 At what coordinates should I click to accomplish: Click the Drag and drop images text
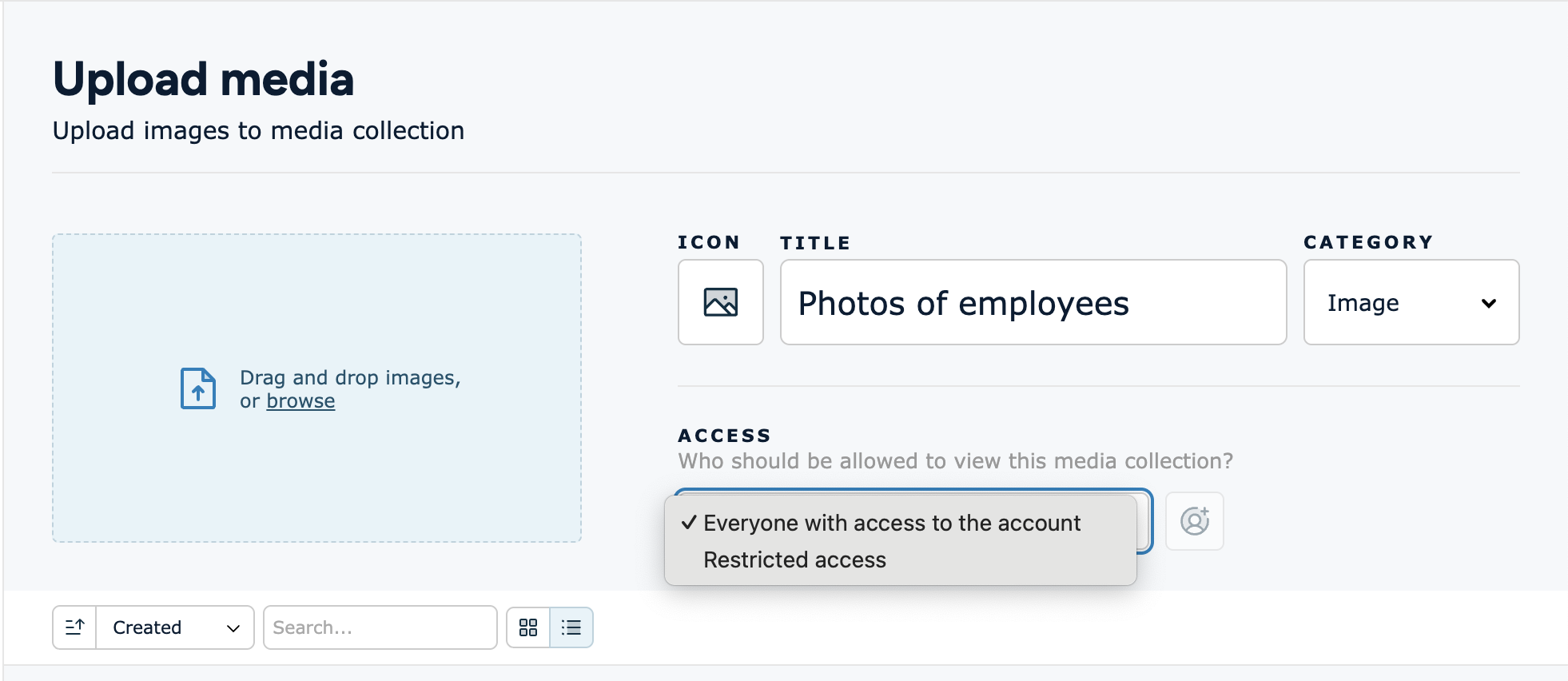coord(350,377)
